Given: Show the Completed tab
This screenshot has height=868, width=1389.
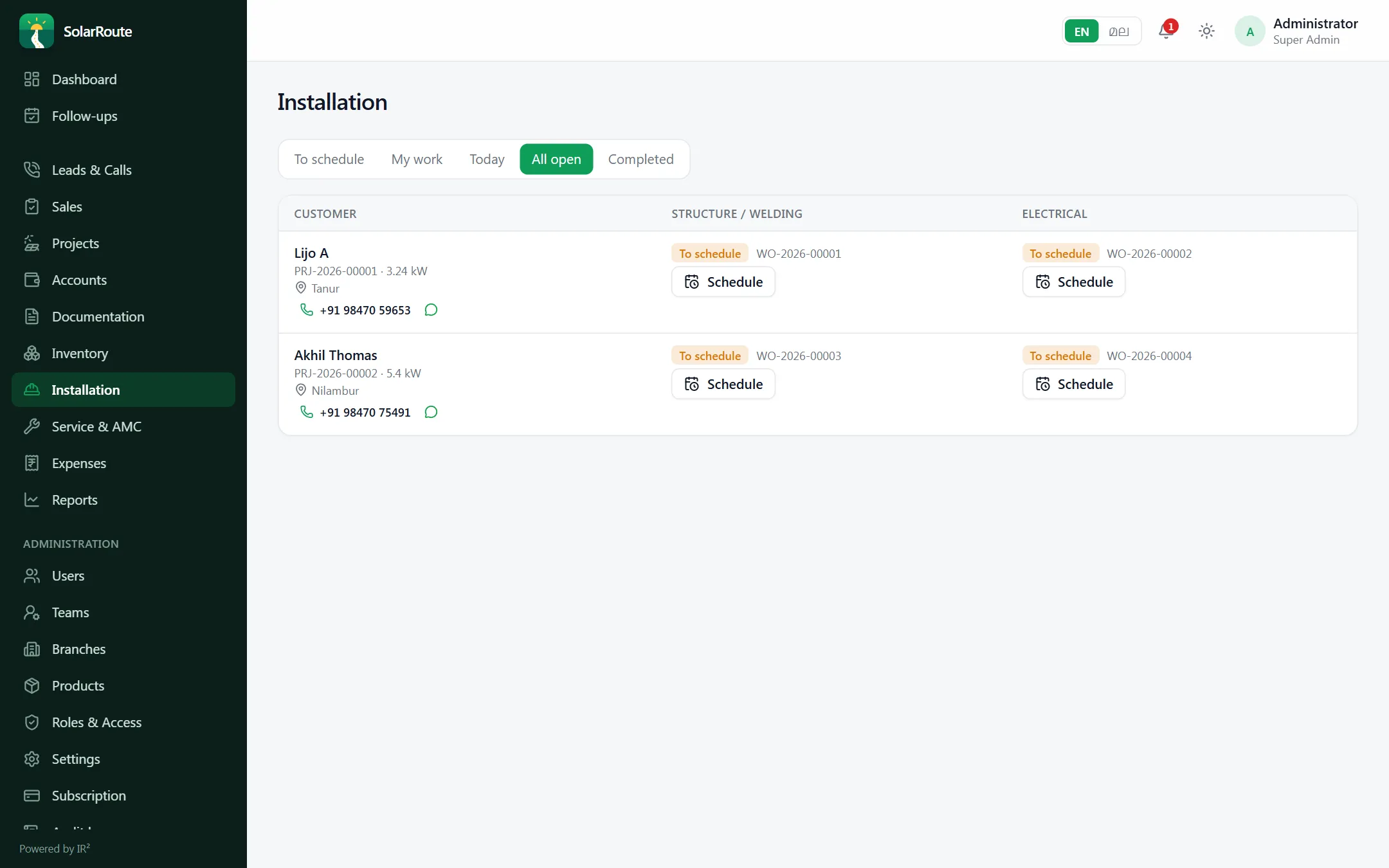Looking at the screenshot, I should pyautogui.click(x=640, y=159).
